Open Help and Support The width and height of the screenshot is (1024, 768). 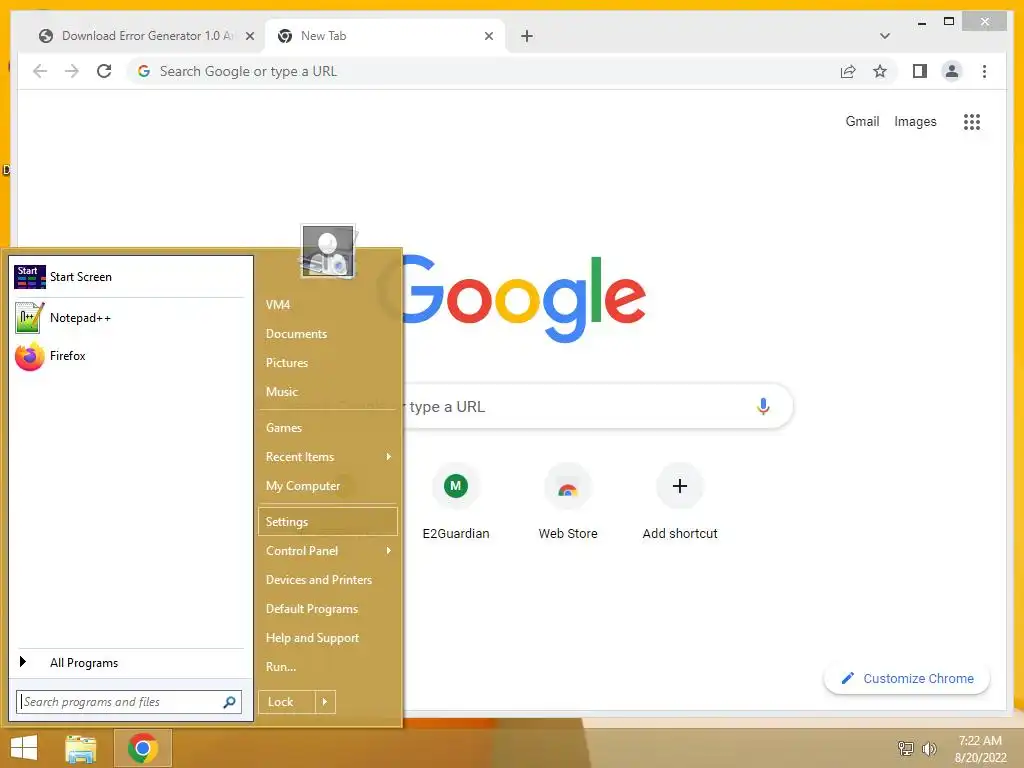tap(328, 638)
